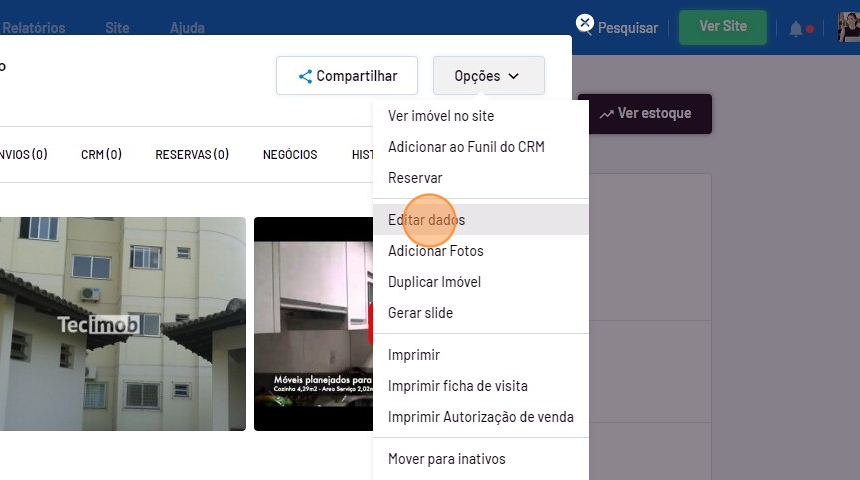This screenshot has height=480, width=860.
Task: Choose Duplicar Imóvel option
Action: click(435, 282)
